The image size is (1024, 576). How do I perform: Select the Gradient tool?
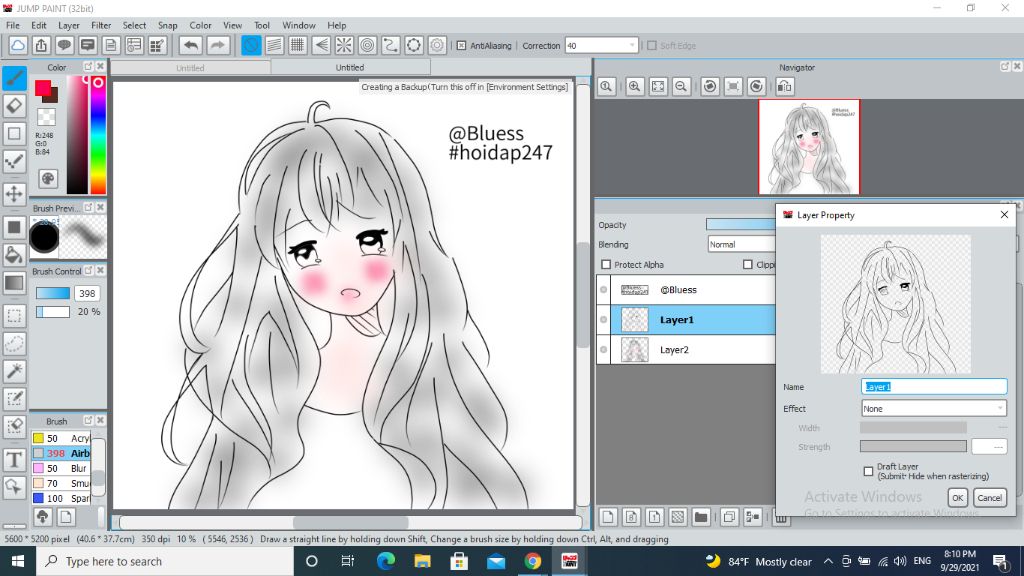click(14, 283)
